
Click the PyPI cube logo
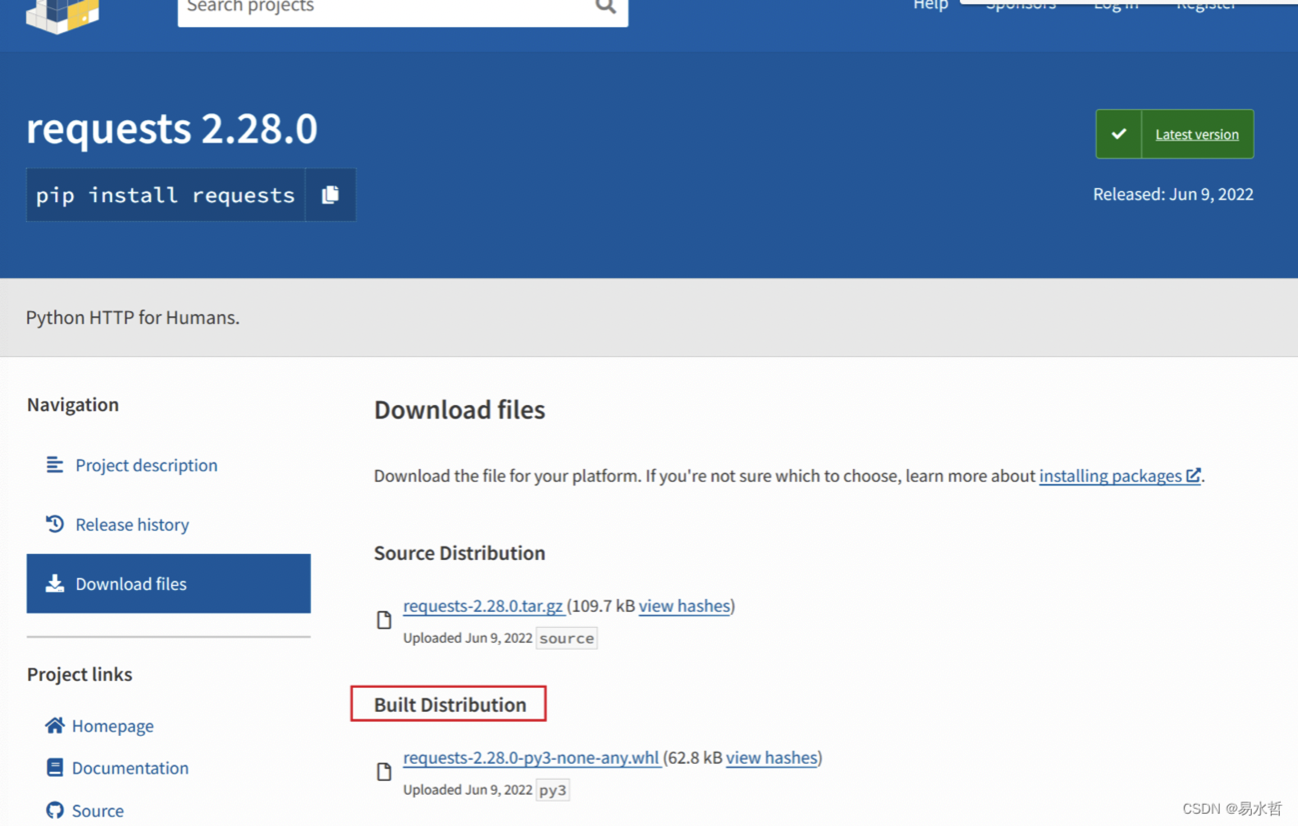tap(63, 16)
